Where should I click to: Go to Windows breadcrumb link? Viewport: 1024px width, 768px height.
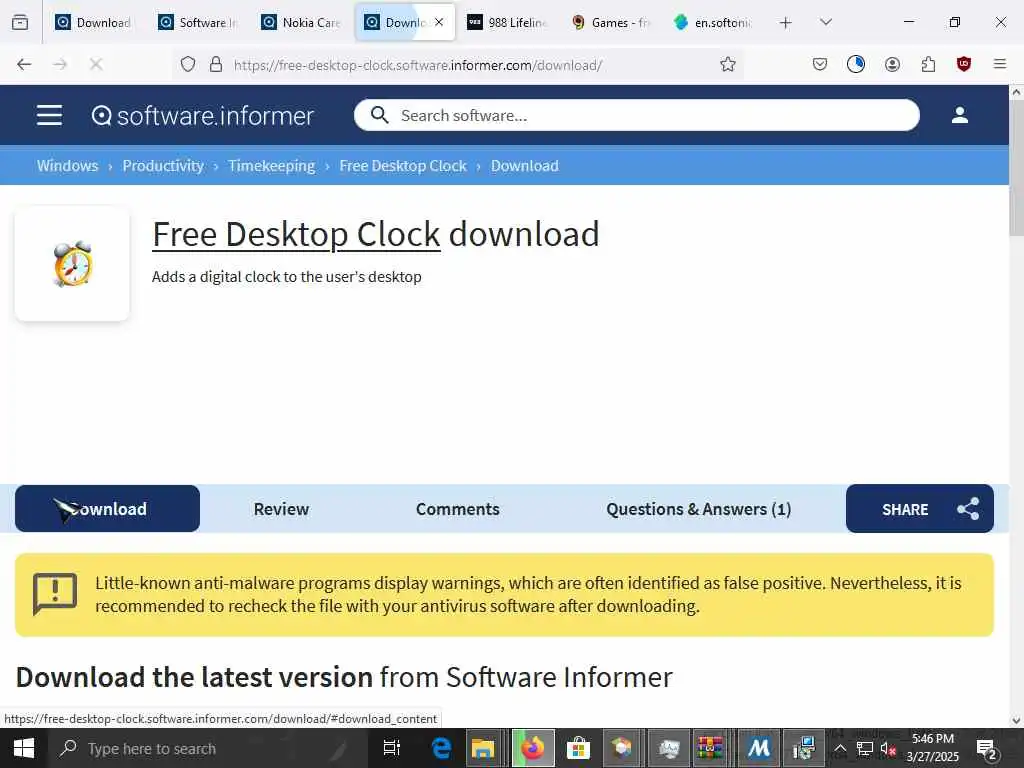(67, 166)
